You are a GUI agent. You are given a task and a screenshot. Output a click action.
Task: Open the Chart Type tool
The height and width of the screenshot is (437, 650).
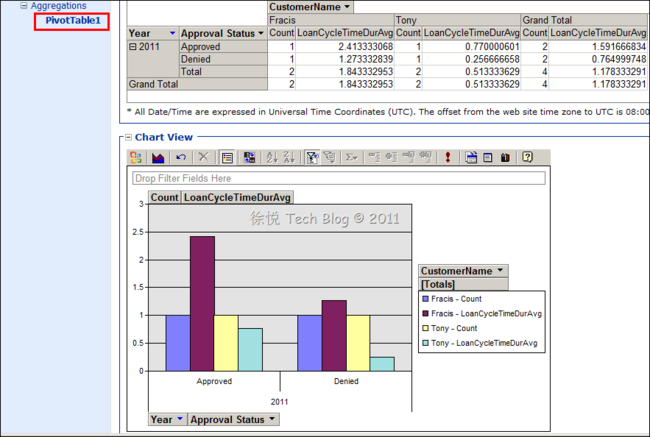[158, 158]
